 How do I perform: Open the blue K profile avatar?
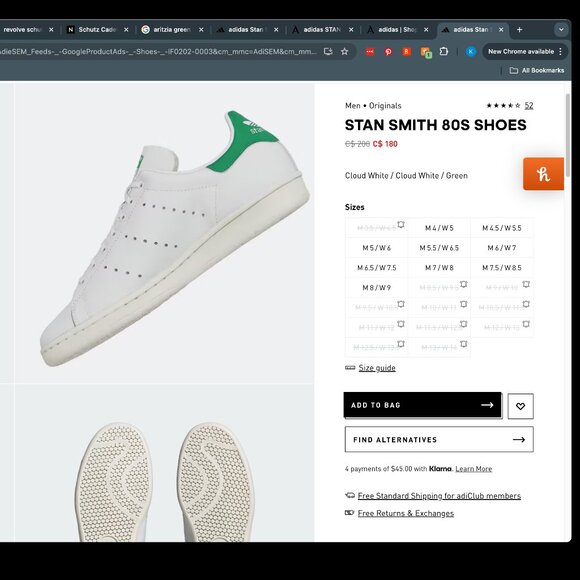click(x=471, y=51)
